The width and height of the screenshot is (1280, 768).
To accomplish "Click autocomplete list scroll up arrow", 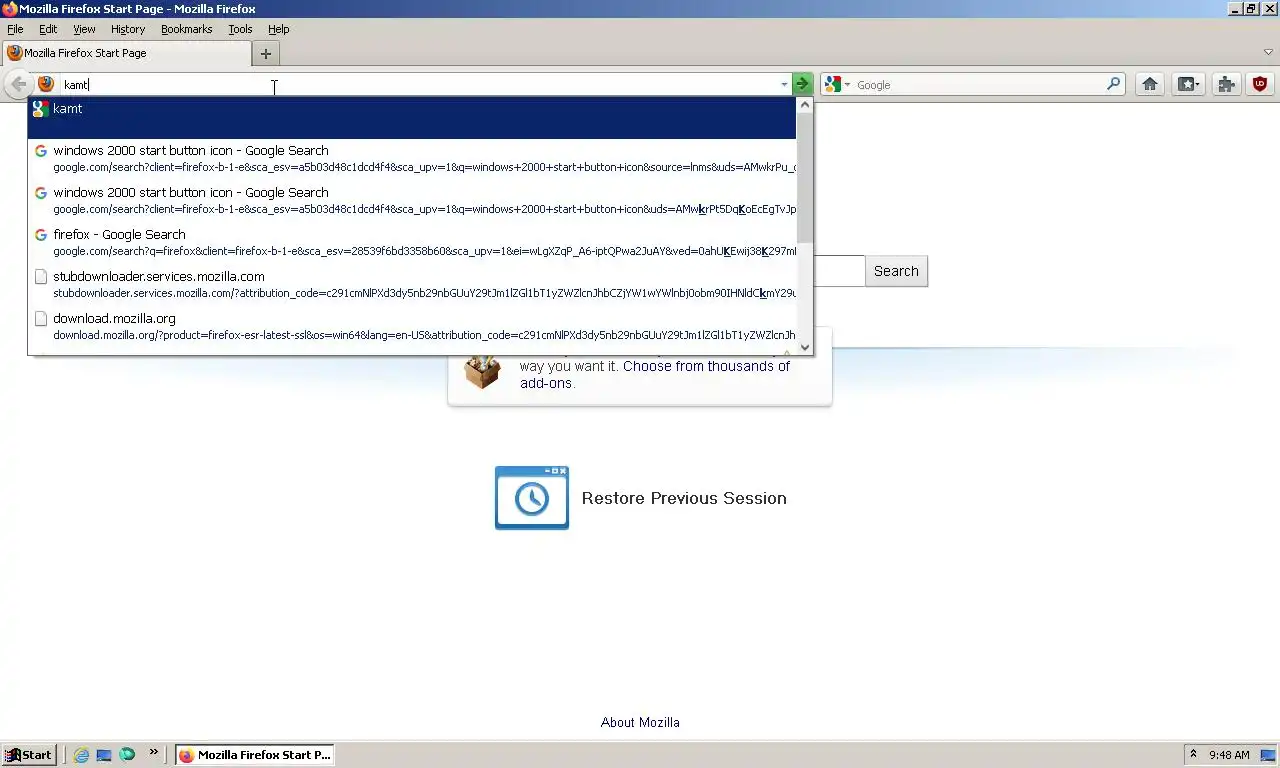I will pos(805,104).
